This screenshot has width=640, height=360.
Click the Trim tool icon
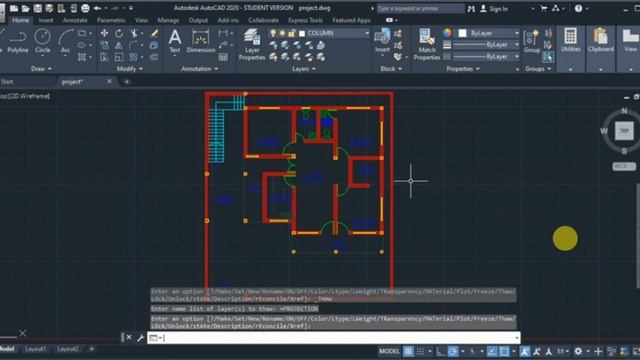(x=134, y=33)
